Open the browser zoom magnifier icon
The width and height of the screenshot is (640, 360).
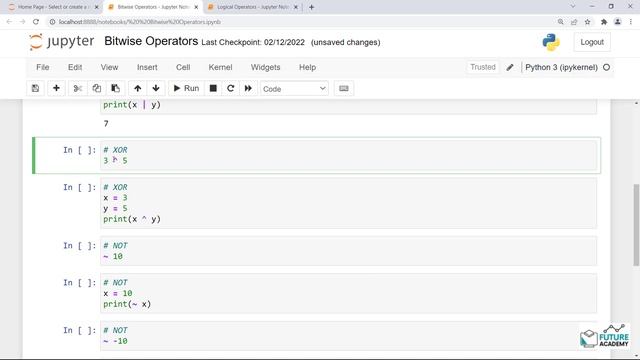pyautogui.click(x=560, y=22)
